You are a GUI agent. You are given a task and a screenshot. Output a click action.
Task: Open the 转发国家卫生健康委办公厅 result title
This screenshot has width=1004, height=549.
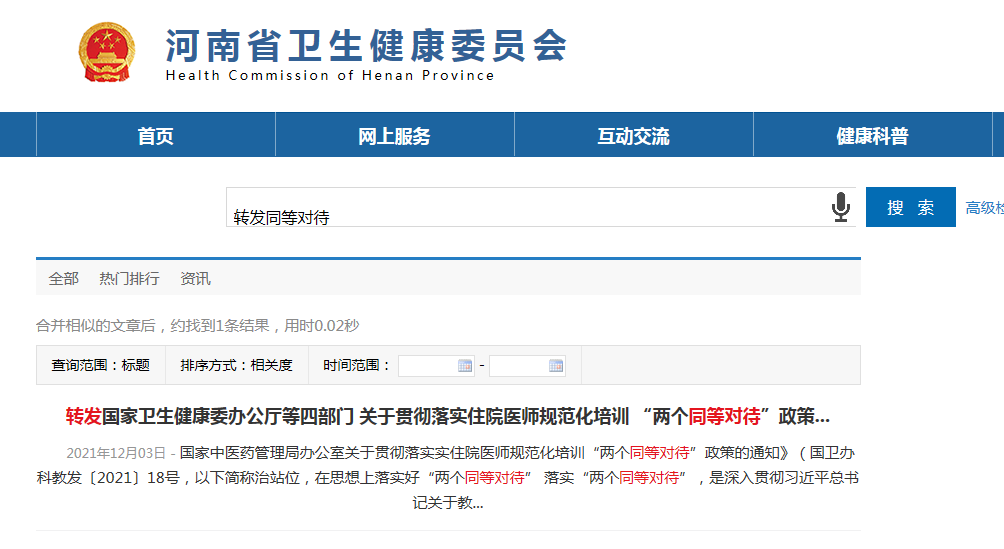pos(447,416)
